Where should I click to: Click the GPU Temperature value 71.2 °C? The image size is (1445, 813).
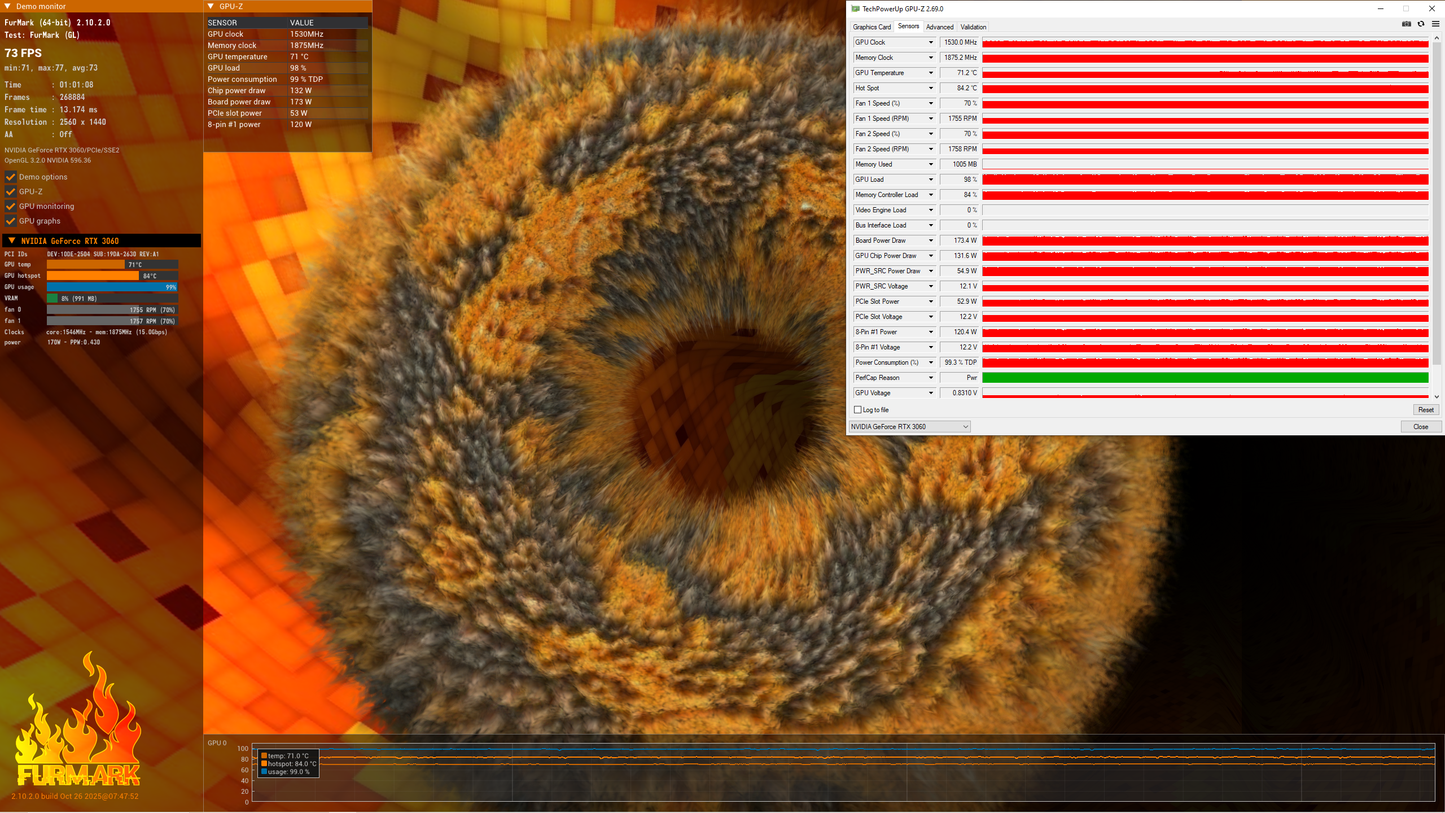pyautogui.click(x=959, y=73)
